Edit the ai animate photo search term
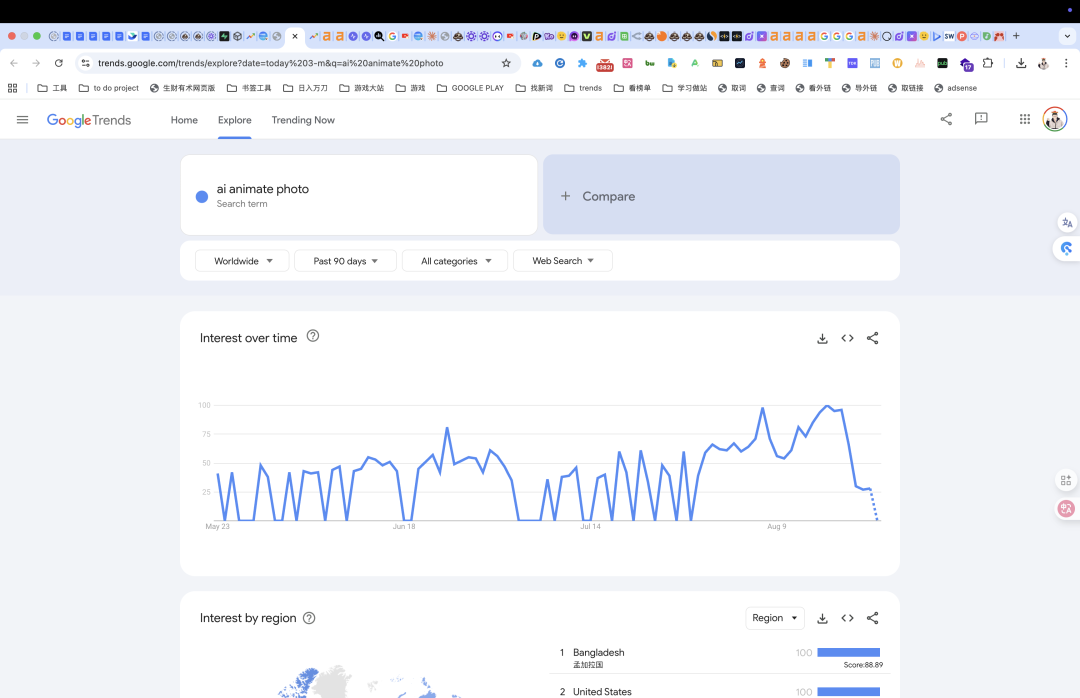1080x698 pixels. (x=359, y=195)
